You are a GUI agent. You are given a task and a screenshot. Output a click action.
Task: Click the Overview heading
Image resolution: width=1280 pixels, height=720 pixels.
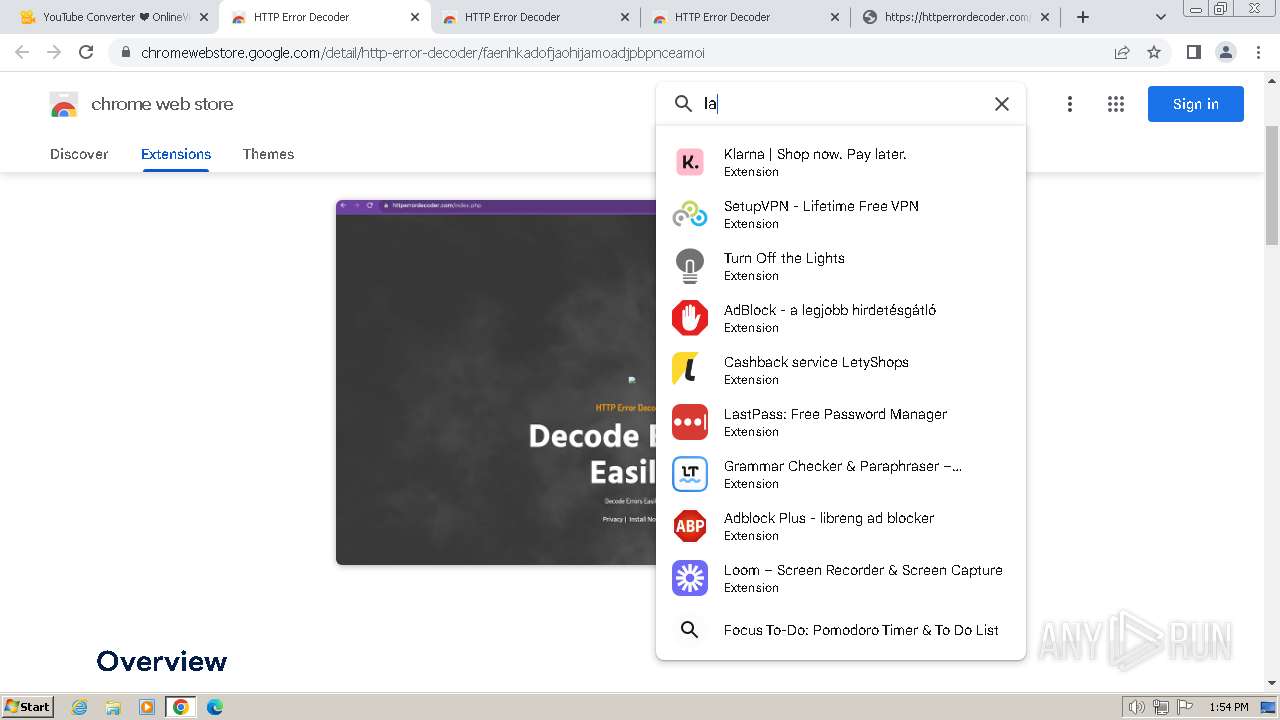pyautogui.click(x=162, y=661)
